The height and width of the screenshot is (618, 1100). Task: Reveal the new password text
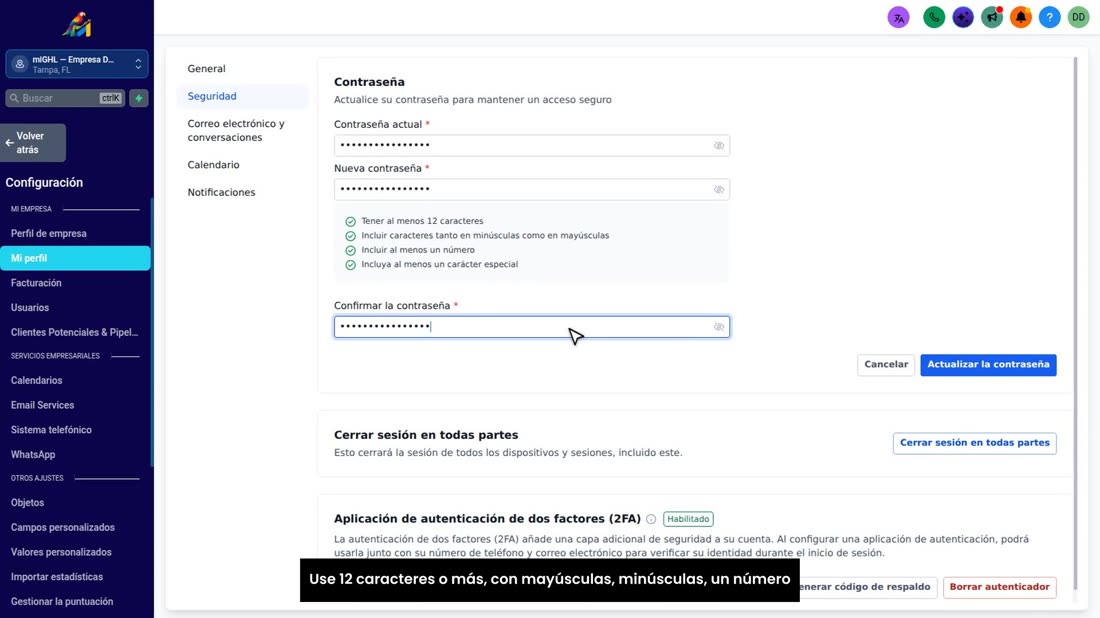pyautogui.click(x=718, y=189)
